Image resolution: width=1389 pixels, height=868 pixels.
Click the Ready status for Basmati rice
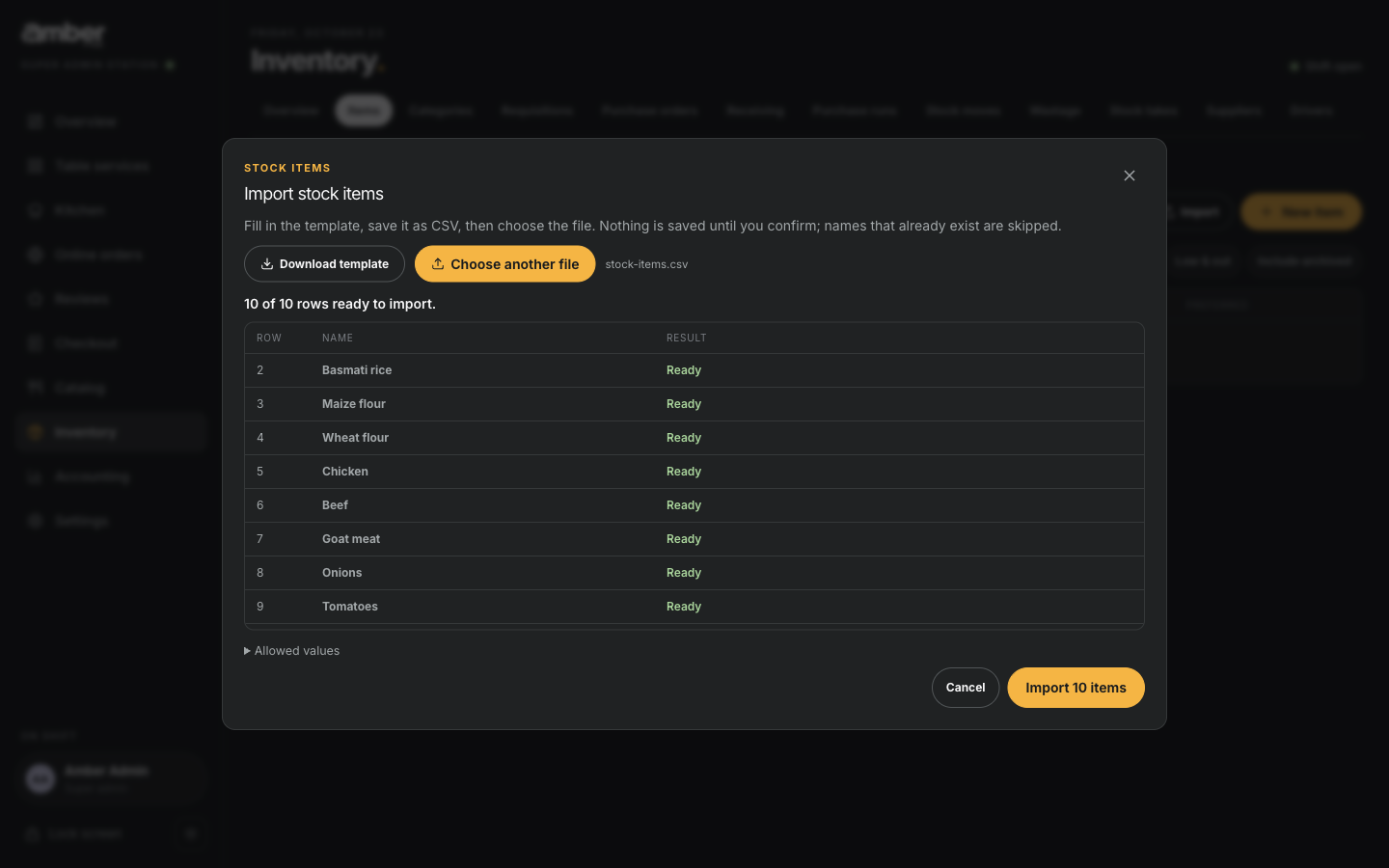(x=684, y=370)
